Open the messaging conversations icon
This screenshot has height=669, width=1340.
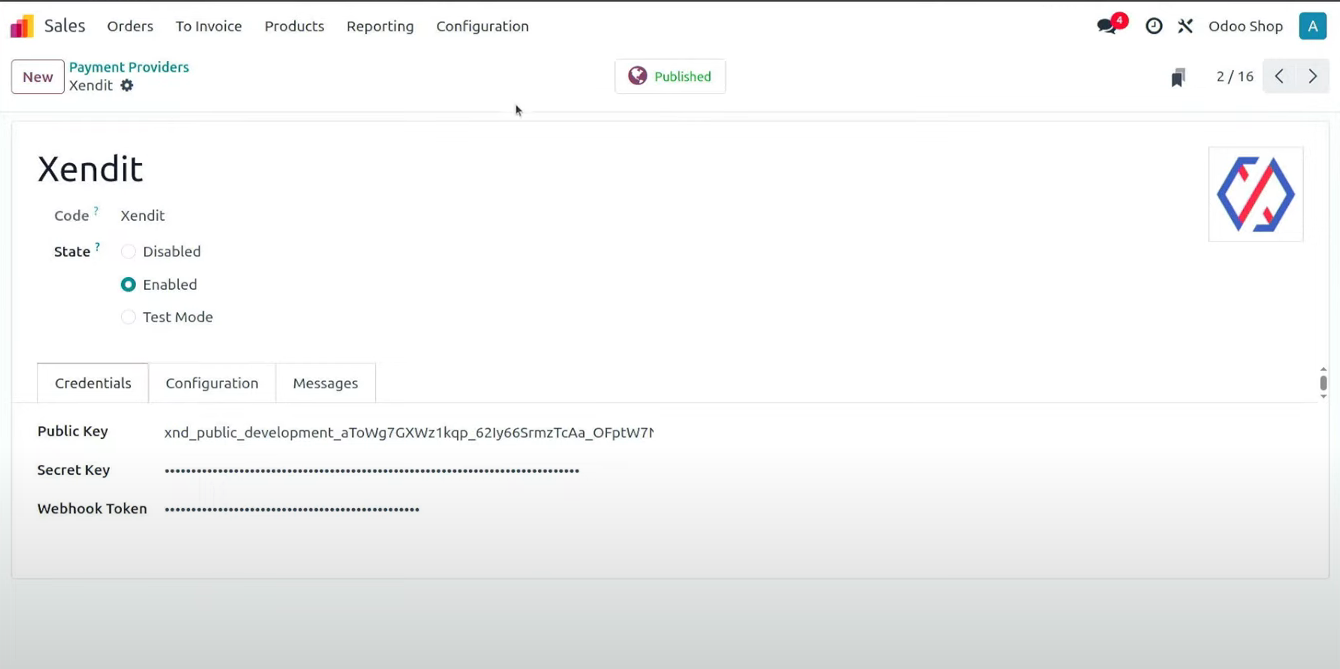(1107, 26)
